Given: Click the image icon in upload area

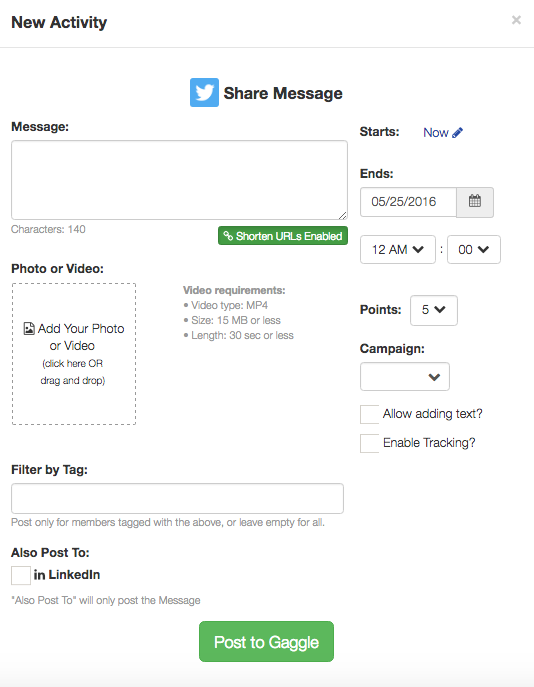Looking at the screenshot, I should tap(29, 329).
